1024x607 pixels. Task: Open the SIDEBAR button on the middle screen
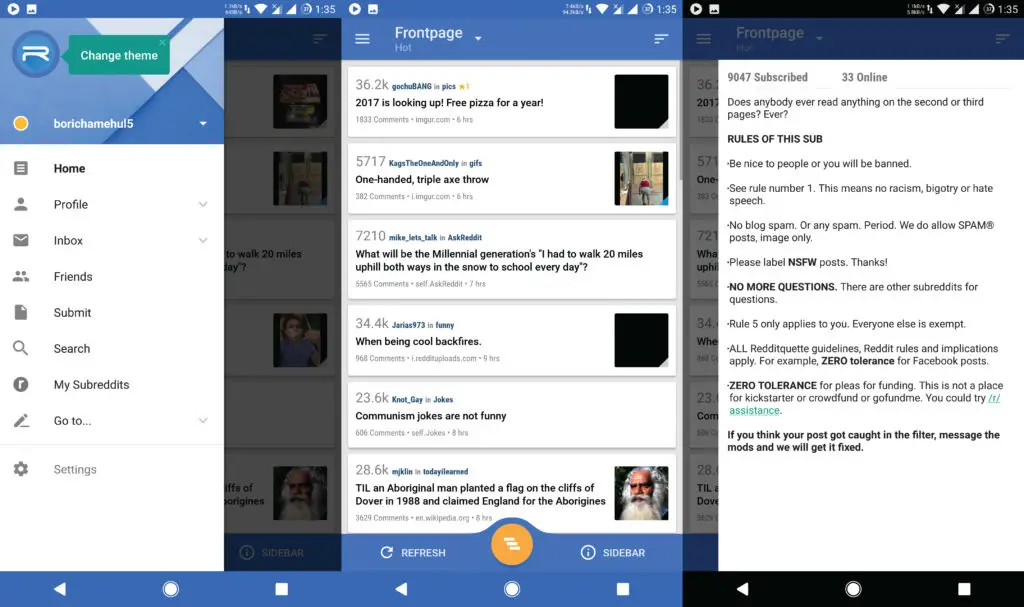pyautogui.click(x=613, y=553)
